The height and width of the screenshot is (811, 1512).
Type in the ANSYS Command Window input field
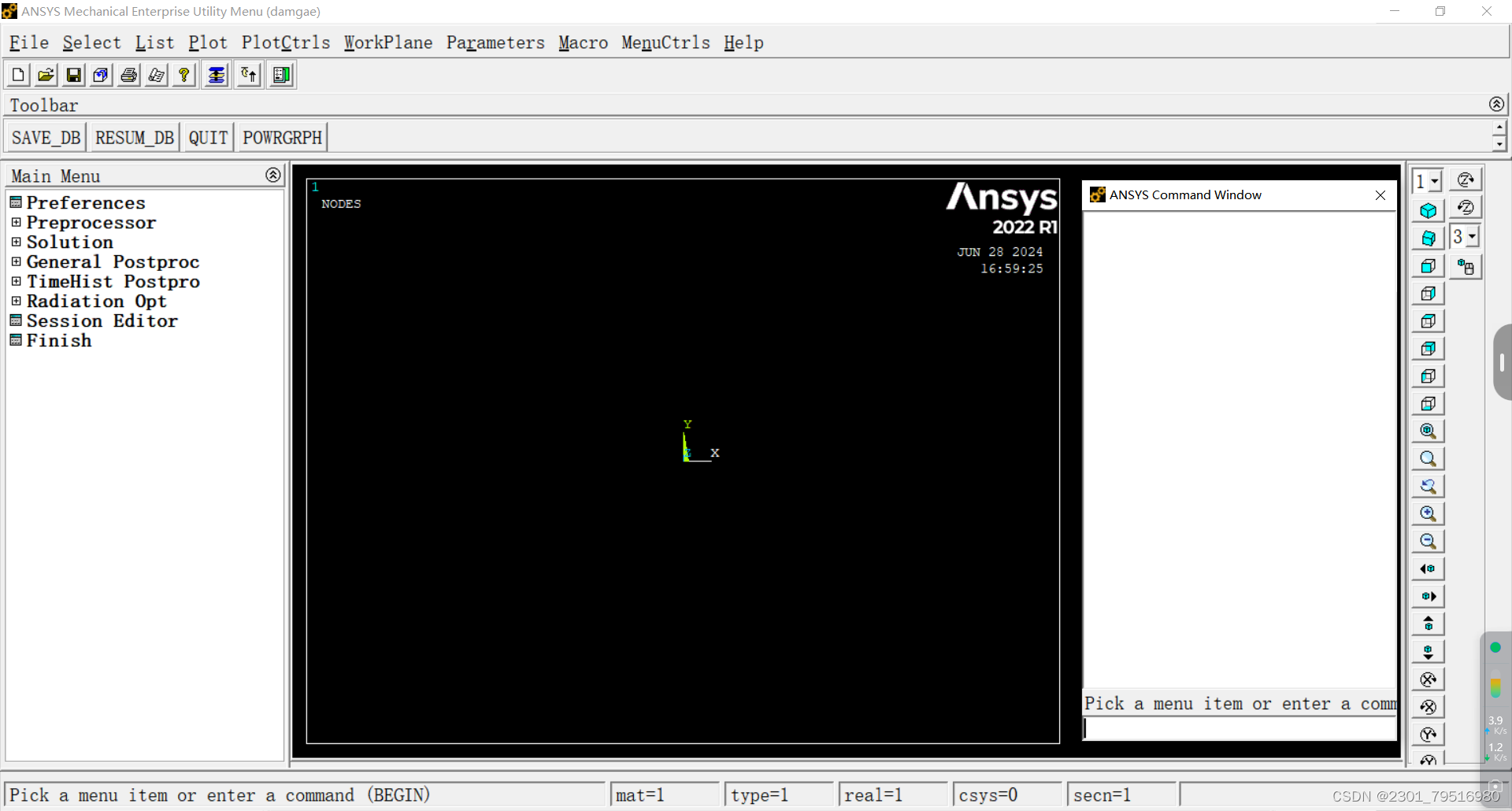(1236, 728)
